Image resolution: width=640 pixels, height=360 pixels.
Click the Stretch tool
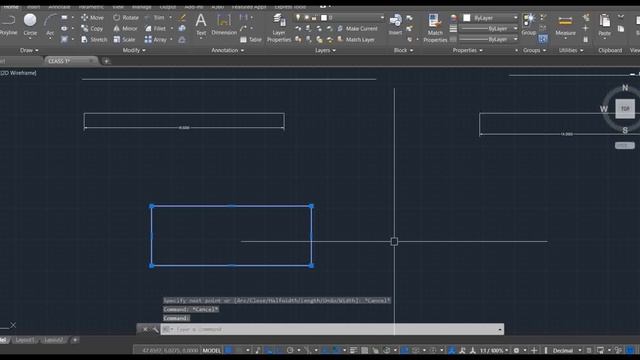pos(94,40)
